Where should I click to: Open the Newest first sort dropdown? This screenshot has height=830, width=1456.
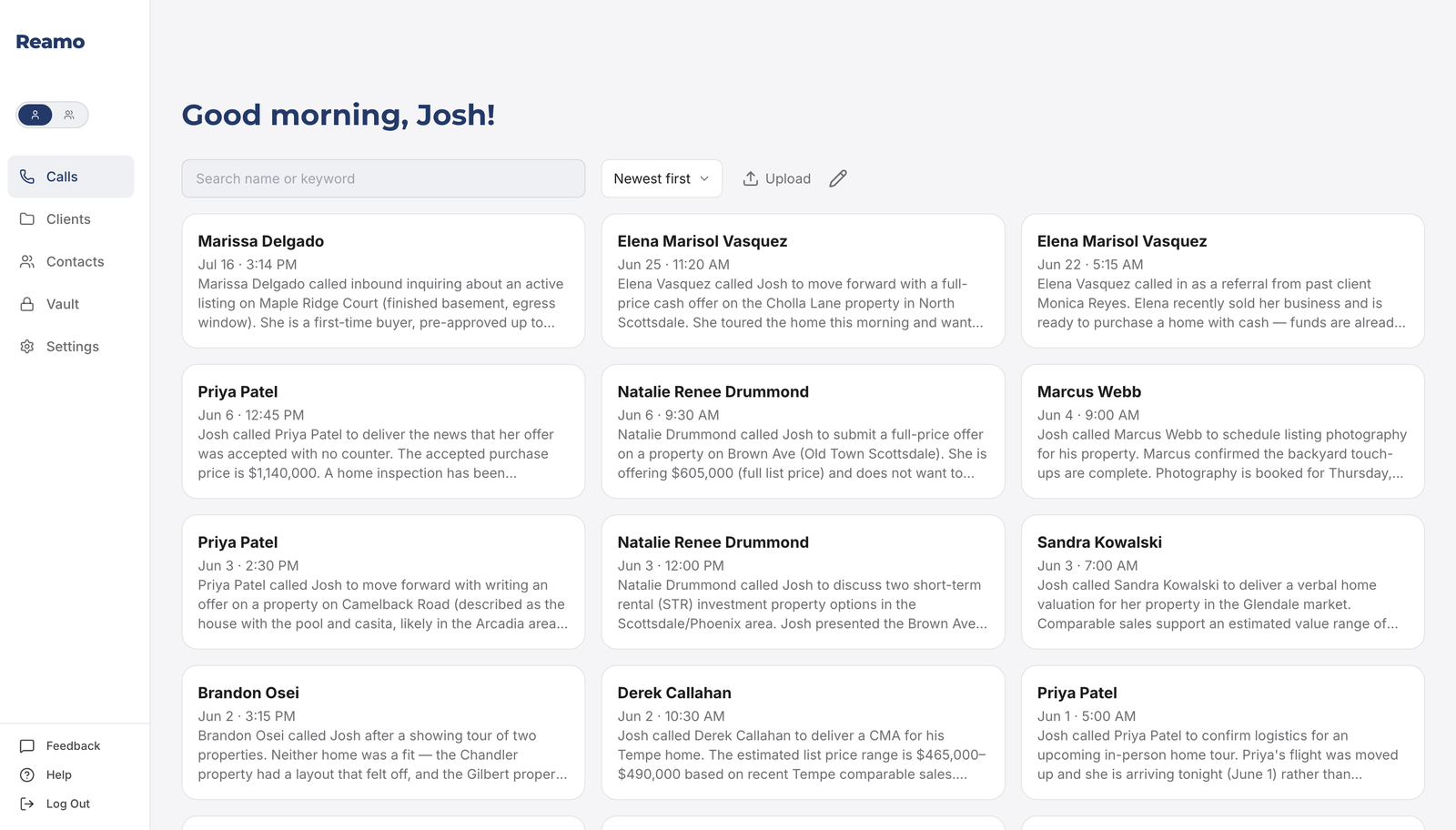click(x=662, y=178)
